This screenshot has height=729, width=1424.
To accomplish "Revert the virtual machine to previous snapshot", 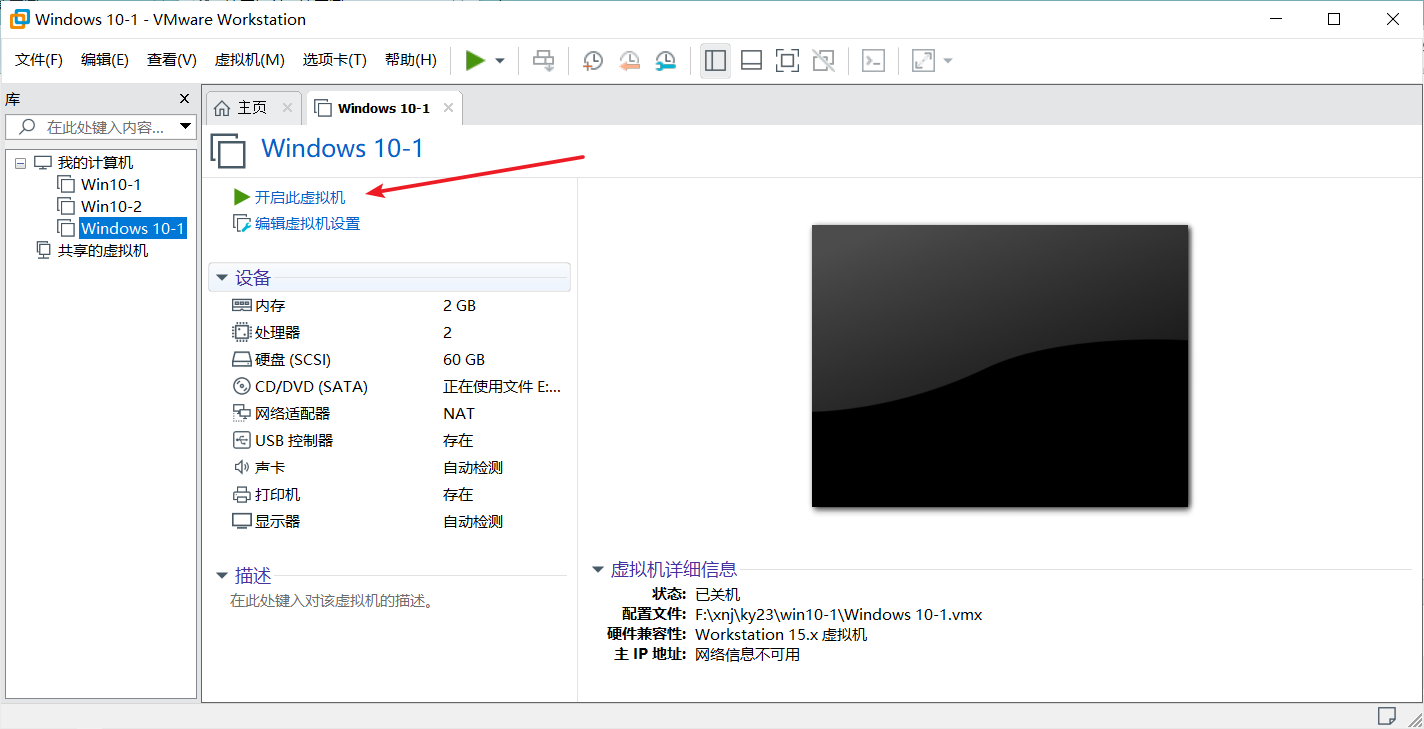I will [x=629, y=61].
